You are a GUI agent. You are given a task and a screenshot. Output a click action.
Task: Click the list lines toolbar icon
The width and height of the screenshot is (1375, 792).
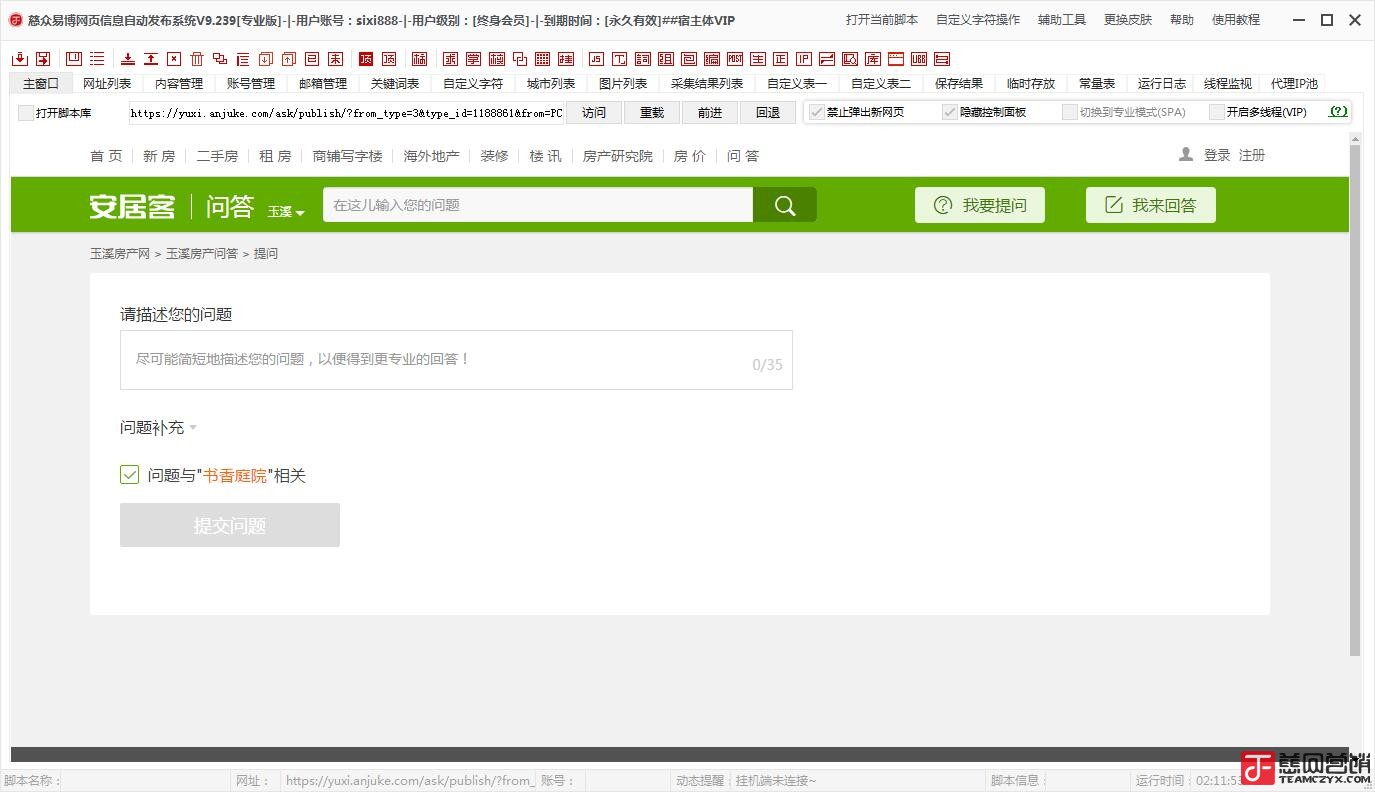click(x=97, y=59)
